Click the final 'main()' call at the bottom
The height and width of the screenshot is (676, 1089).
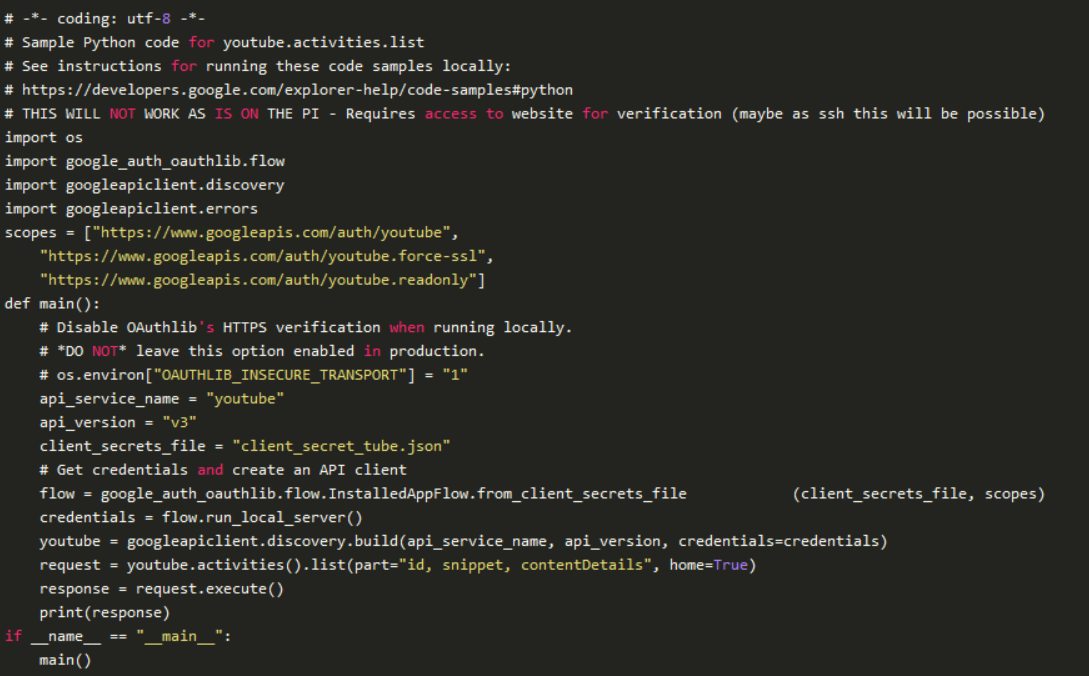tap(66, 660)
